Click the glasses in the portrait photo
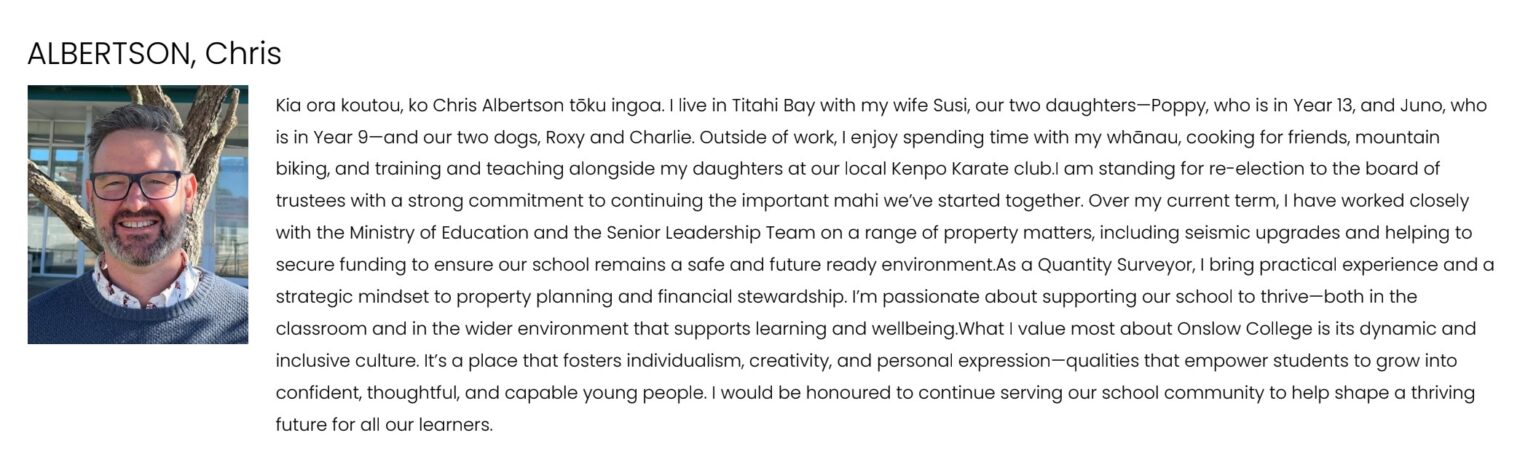1536x454 pixels. click(136, 185)
